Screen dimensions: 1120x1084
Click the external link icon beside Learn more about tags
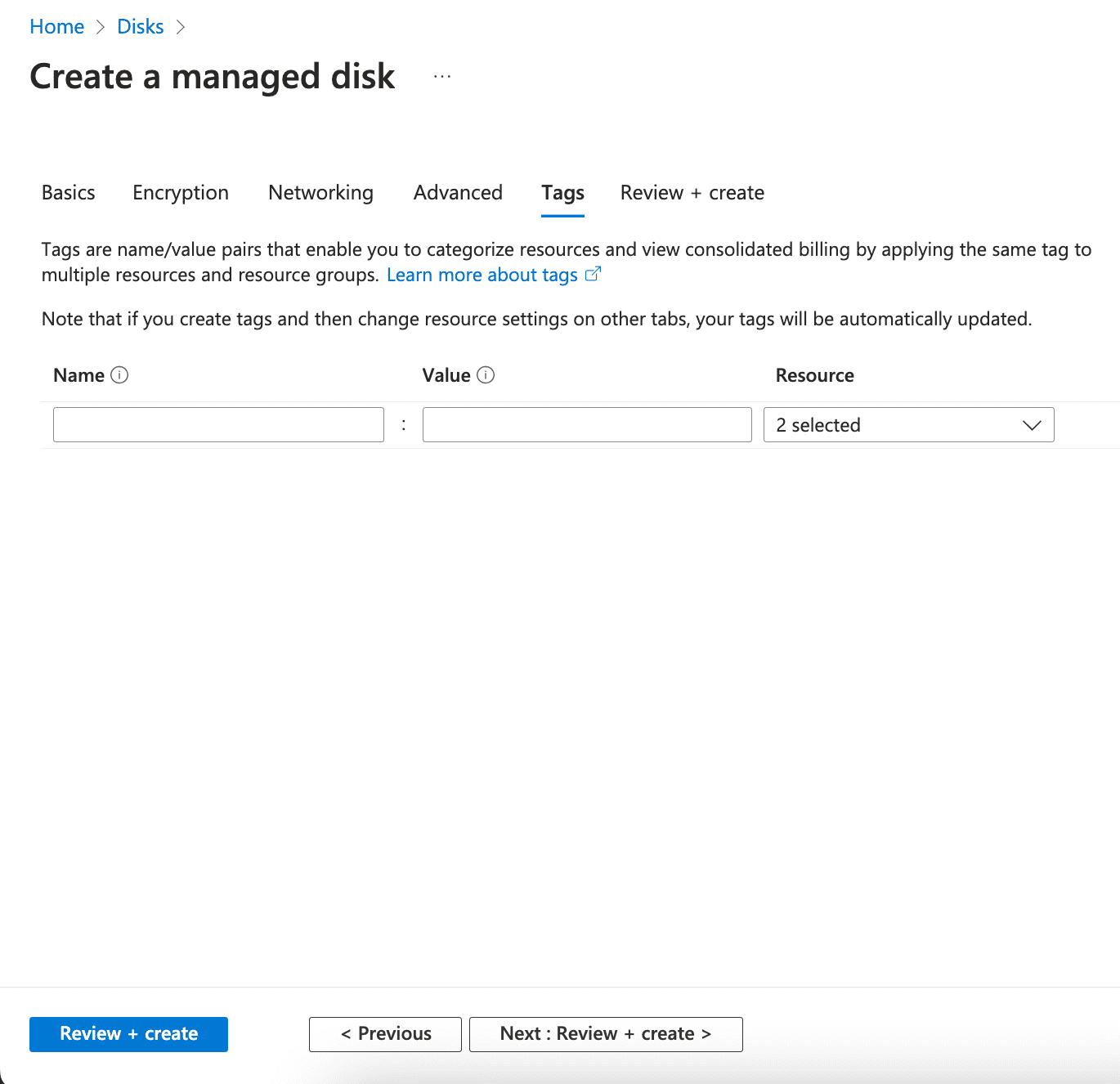click(x=593, y=274)
